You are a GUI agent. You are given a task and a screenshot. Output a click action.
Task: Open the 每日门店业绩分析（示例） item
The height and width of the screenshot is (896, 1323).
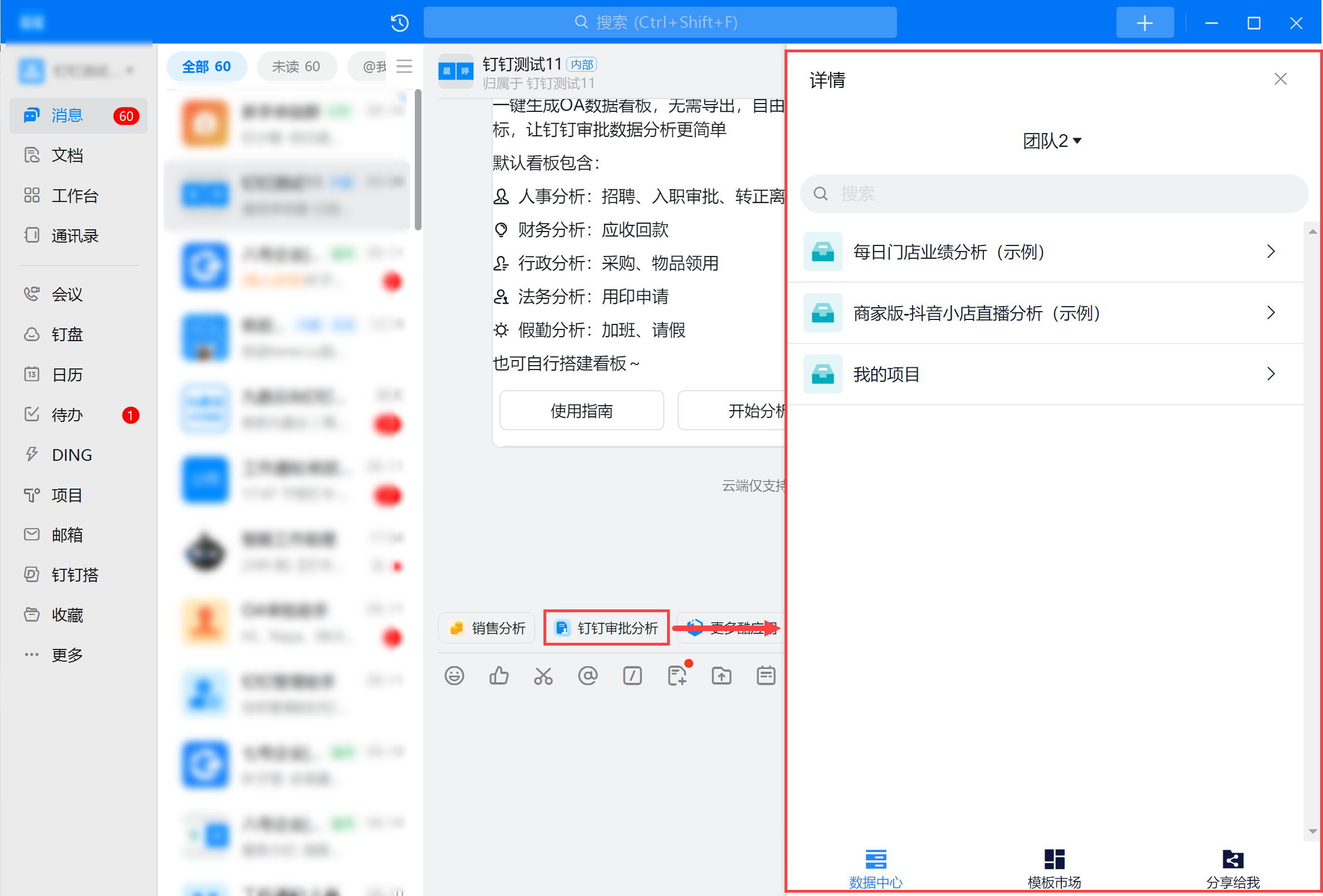click(1045, 252)
